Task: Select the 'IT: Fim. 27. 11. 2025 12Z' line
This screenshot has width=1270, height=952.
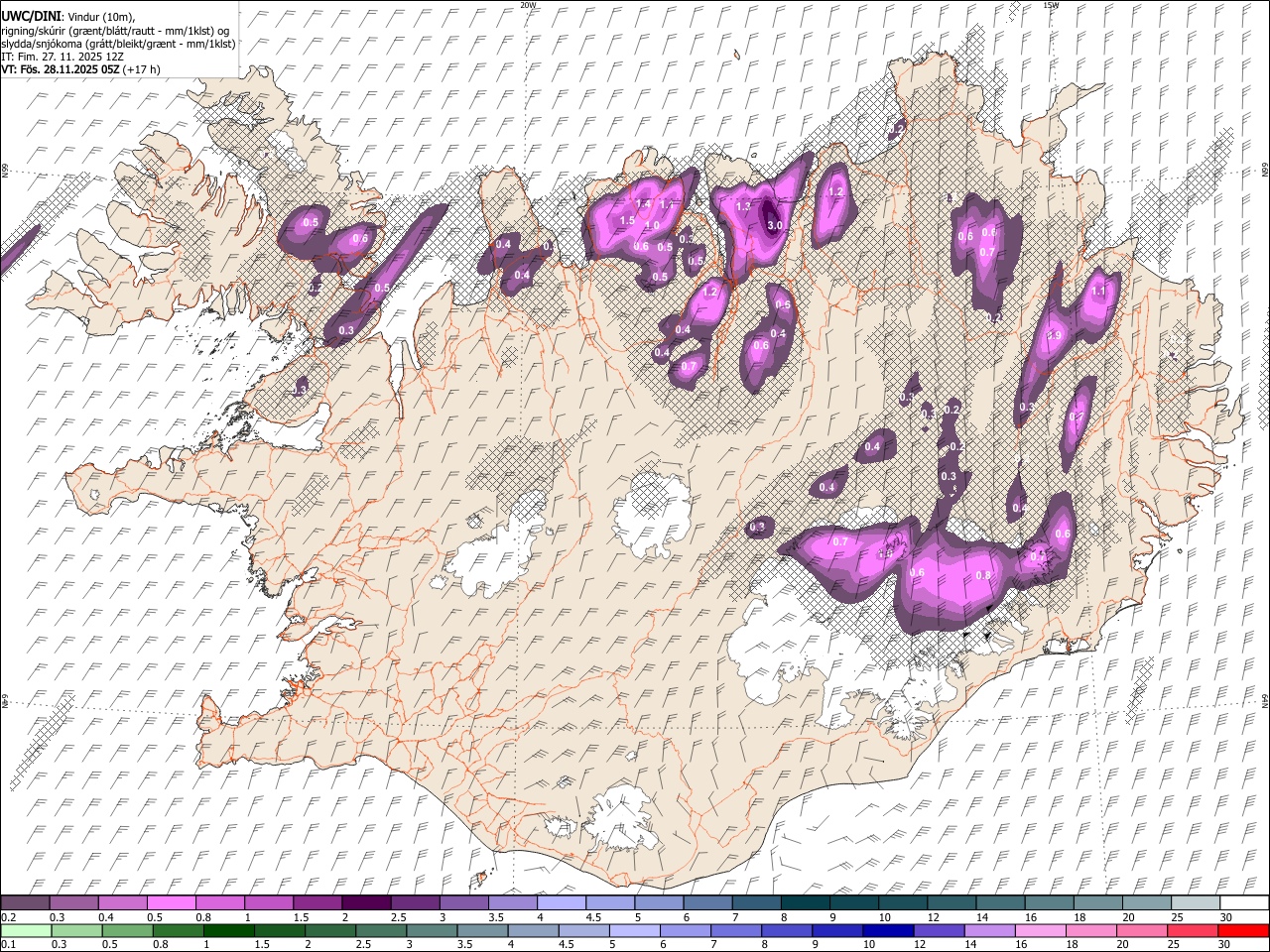Action: coord(62,57)
